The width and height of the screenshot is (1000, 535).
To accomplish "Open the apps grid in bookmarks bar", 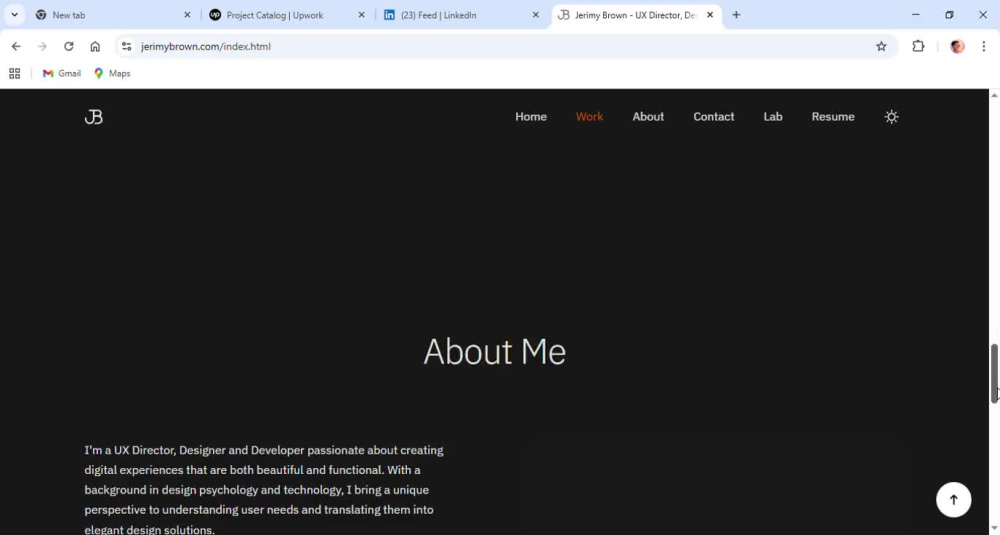I will tap(15, 73).
